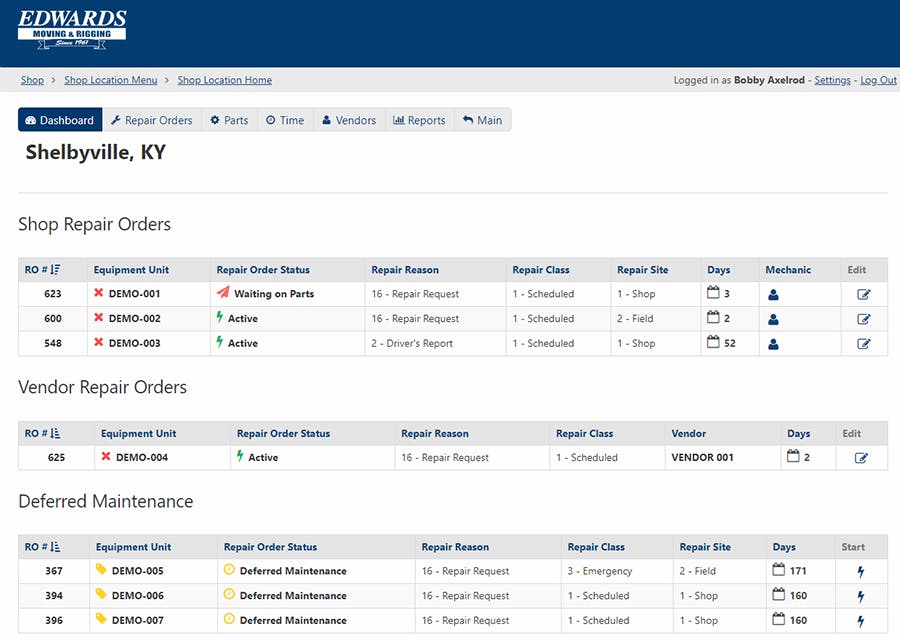Click the Log Out link
The height and width of the screenshot is (640, 900).
pyautogui.click(x=878, y=80)
